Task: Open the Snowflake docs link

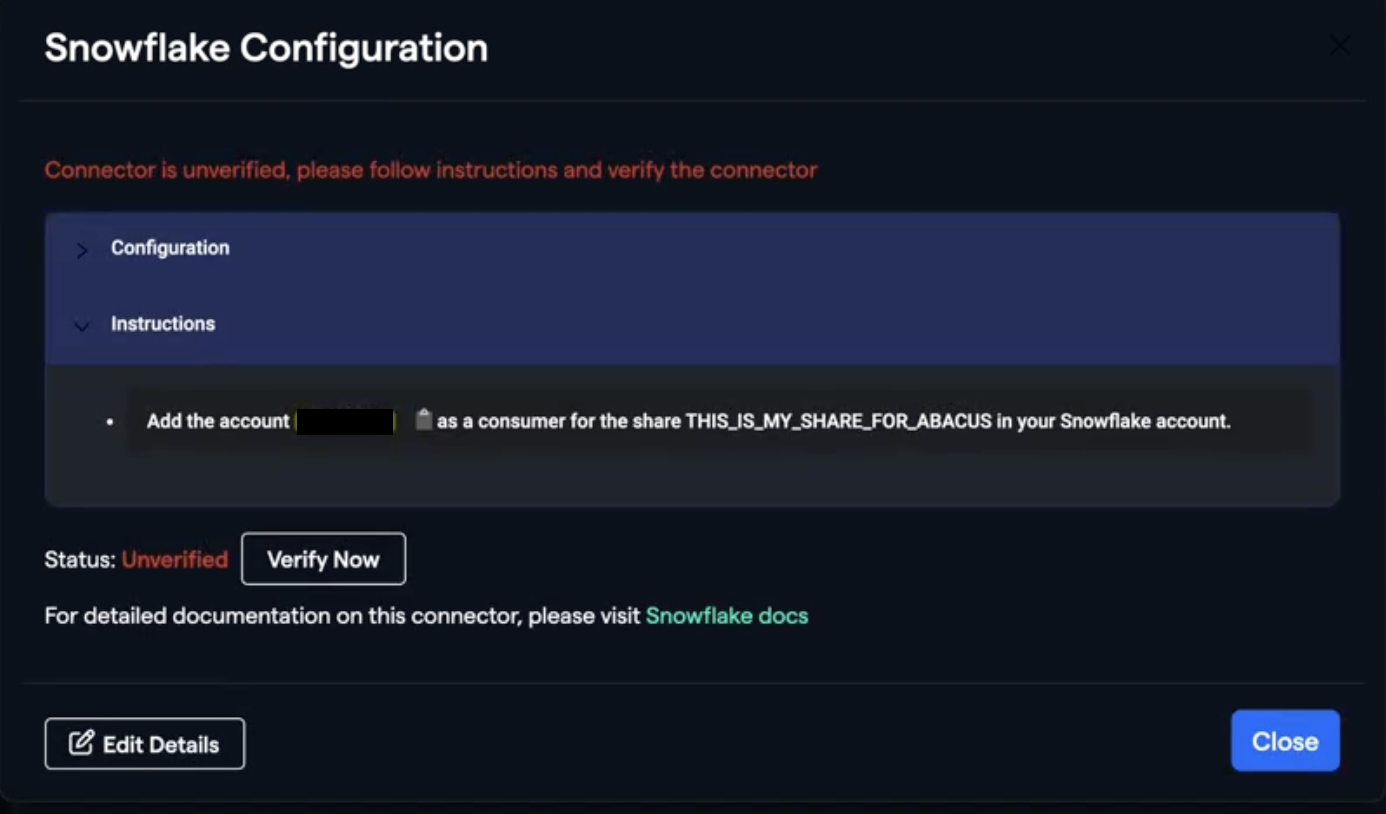Action: click(x=726, y=616)
